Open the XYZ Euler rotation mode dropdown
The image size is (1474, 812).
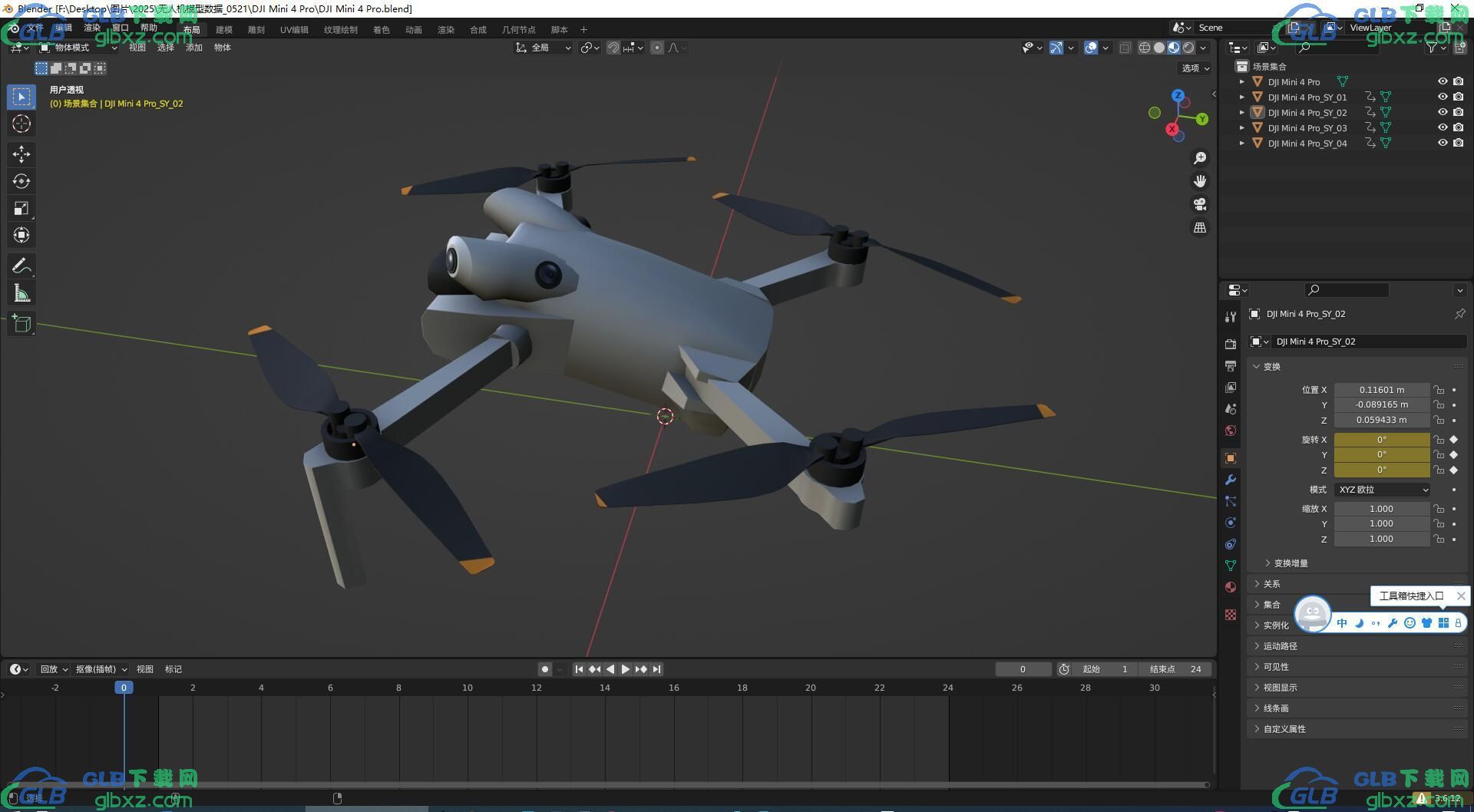1382,490
